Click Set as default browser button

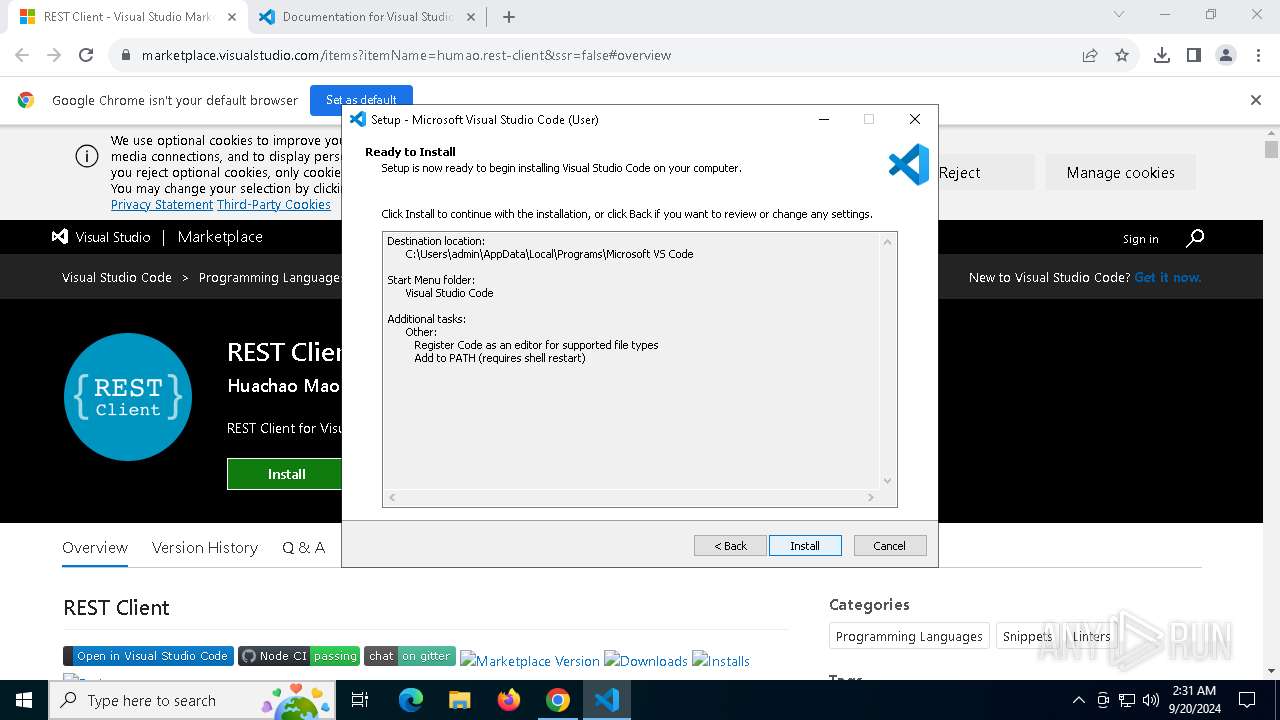(x=361, y=100)
